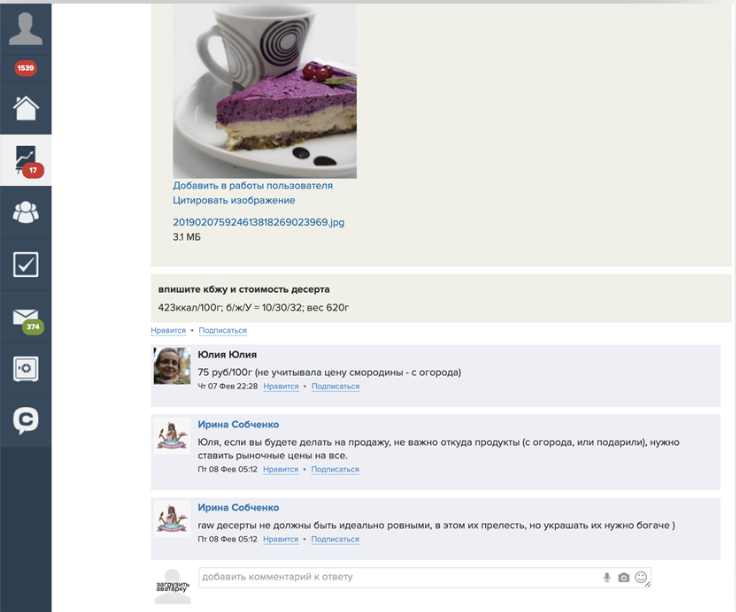Go to the home house icon
The image size is (736, 612).
coord(25,108)
